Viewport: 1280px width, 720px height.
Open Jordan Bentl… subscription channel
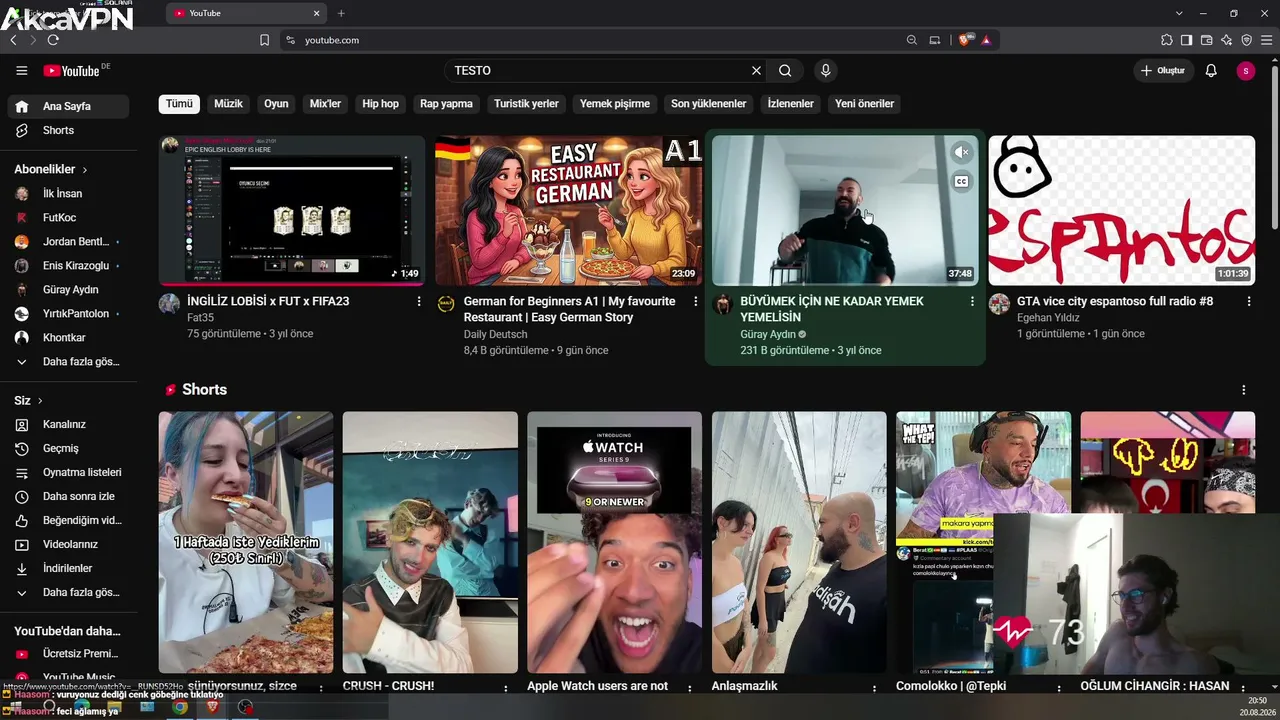(x=68, y=241)
